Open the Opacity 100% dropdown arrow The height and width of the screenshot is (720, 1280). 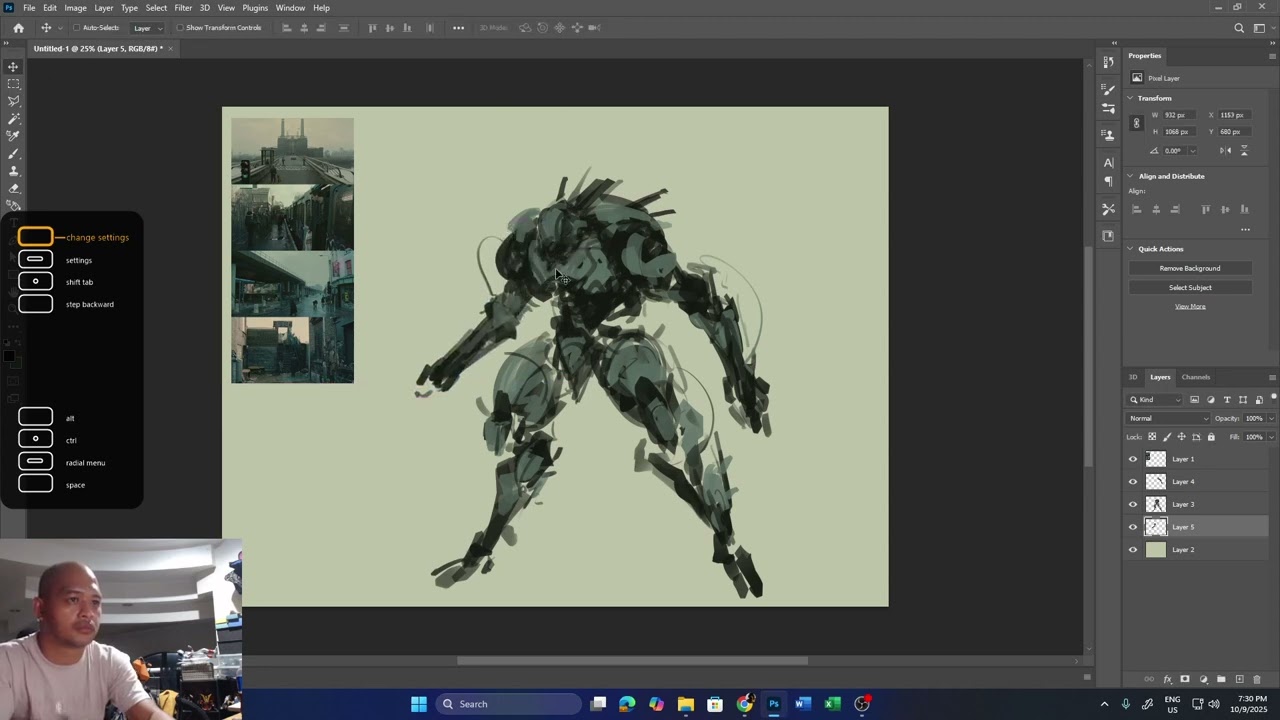click(x=1271, y=418)
